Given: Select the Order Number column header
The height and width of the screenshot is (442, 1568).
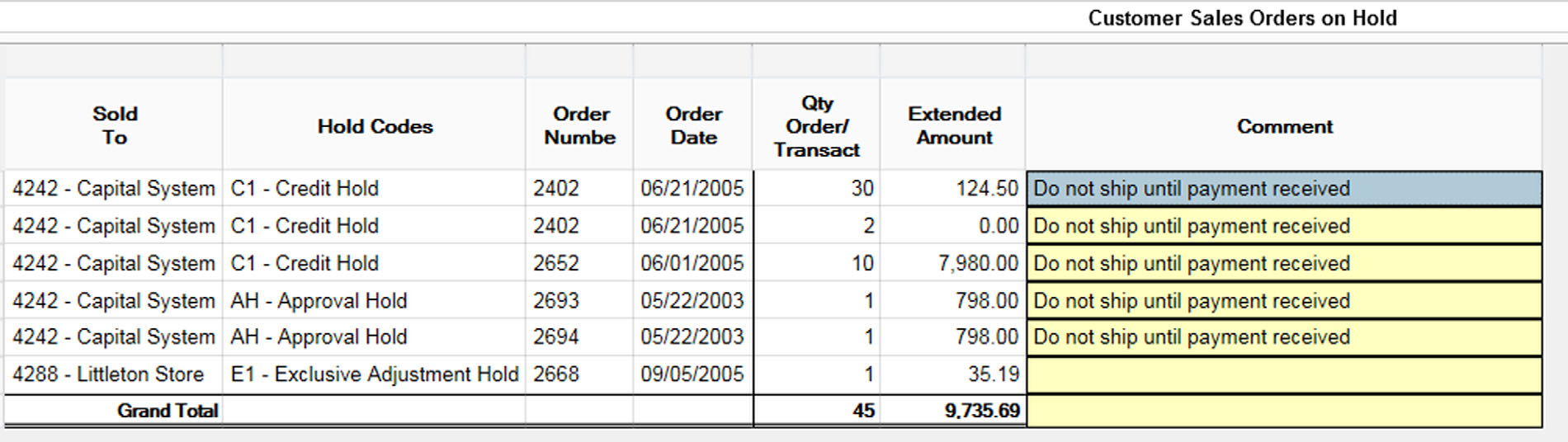Looking at the screenshot, I should [x=579, y=125].
